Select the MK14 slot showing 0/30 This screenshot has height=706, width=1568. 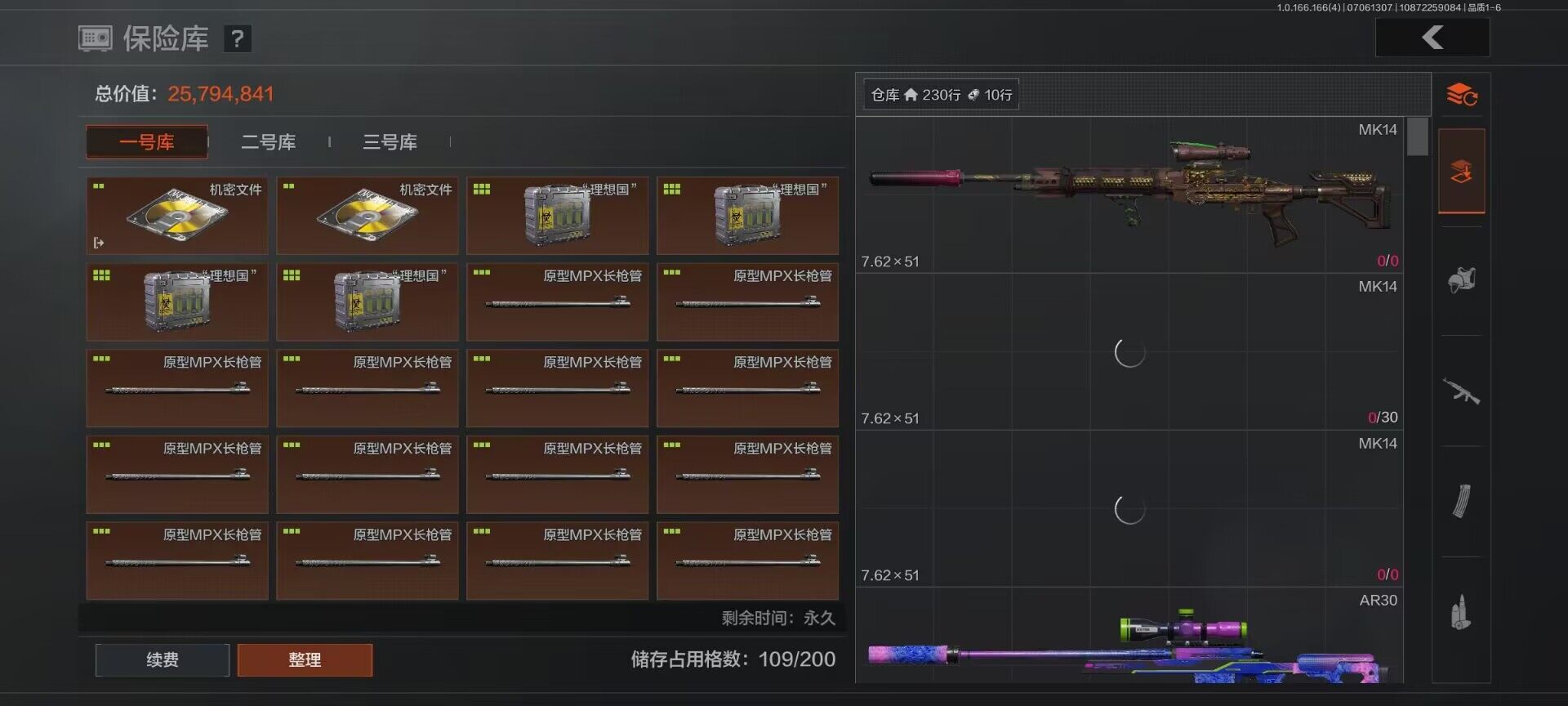tap(1129, 351)
